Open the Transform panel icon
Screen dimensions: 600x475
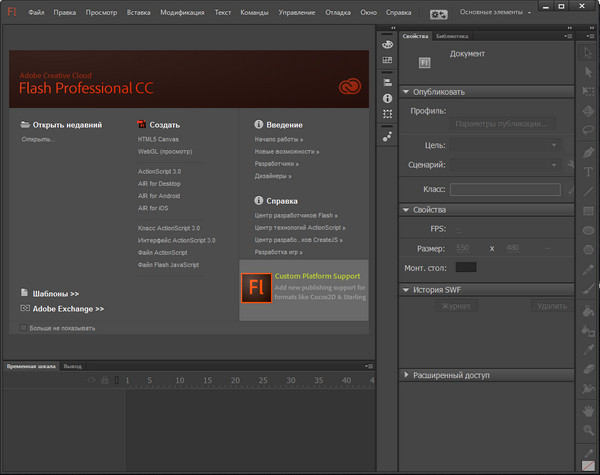pyautogui.click(x=387, y=114)
